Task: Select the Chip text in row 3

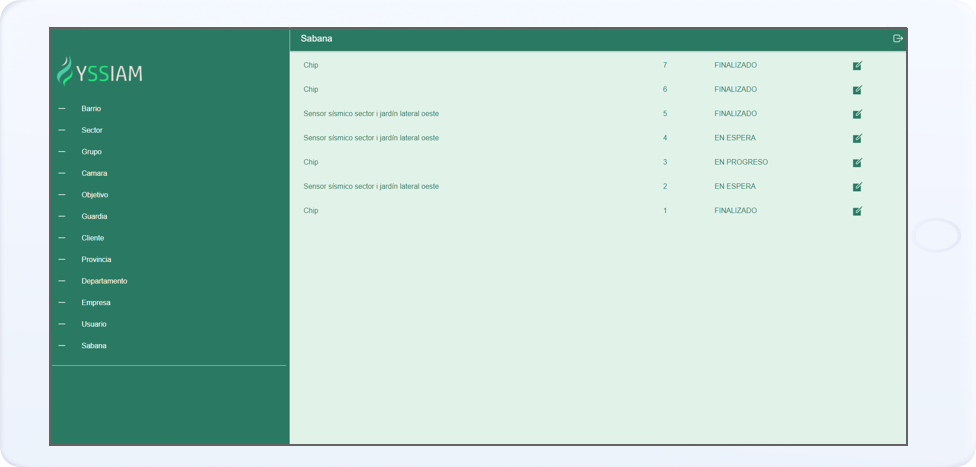Action: (311, 163)
